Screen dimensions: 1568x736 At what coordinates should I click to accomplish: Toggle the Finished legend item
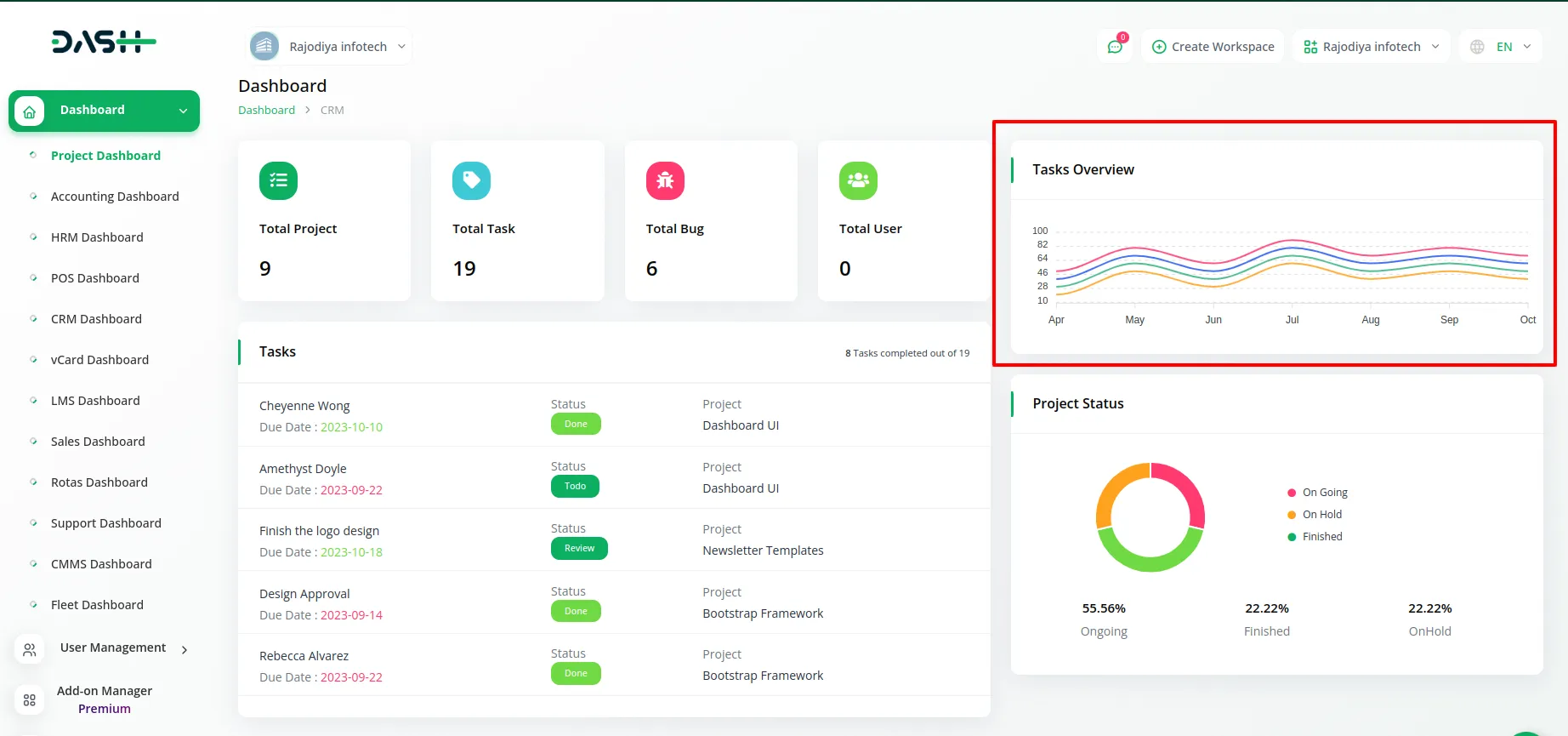[1321, 537]
